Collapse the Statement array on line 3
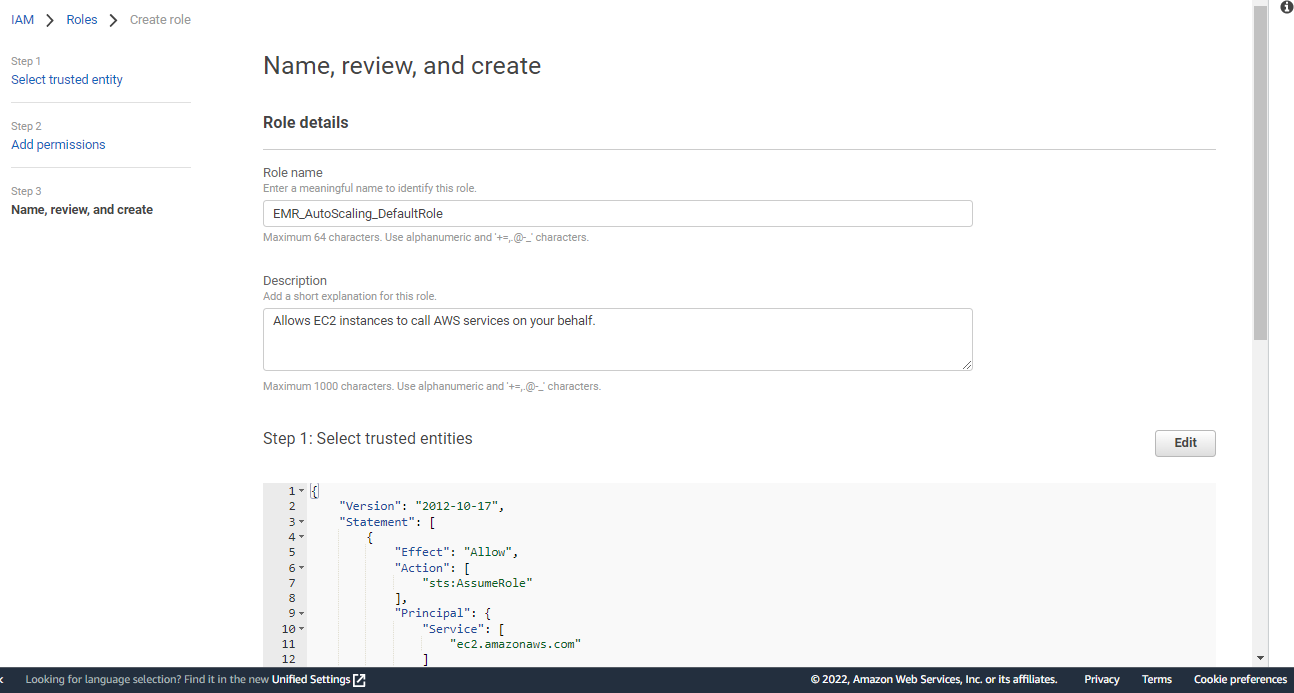 [x=303, y=521]
